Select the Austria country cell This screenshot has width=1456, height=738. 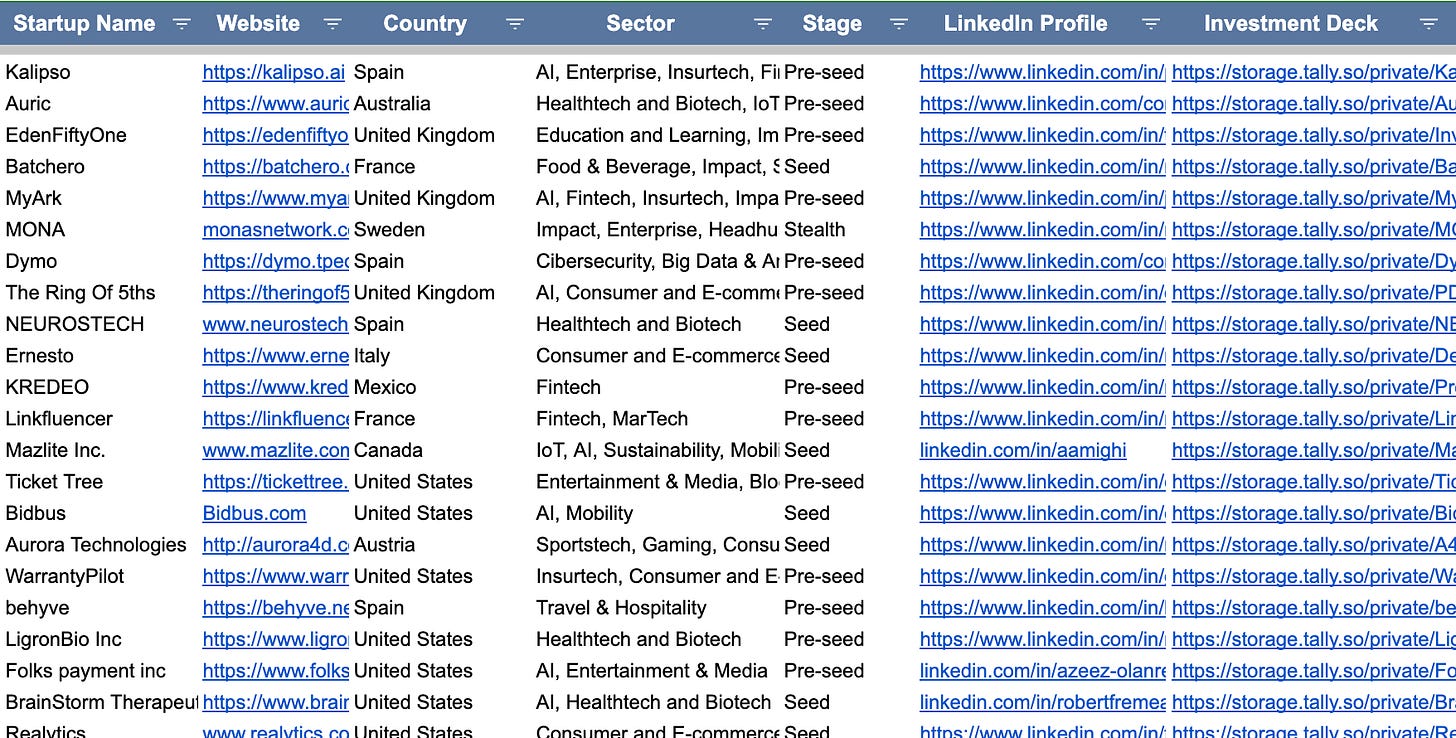[x=384, y=545]
